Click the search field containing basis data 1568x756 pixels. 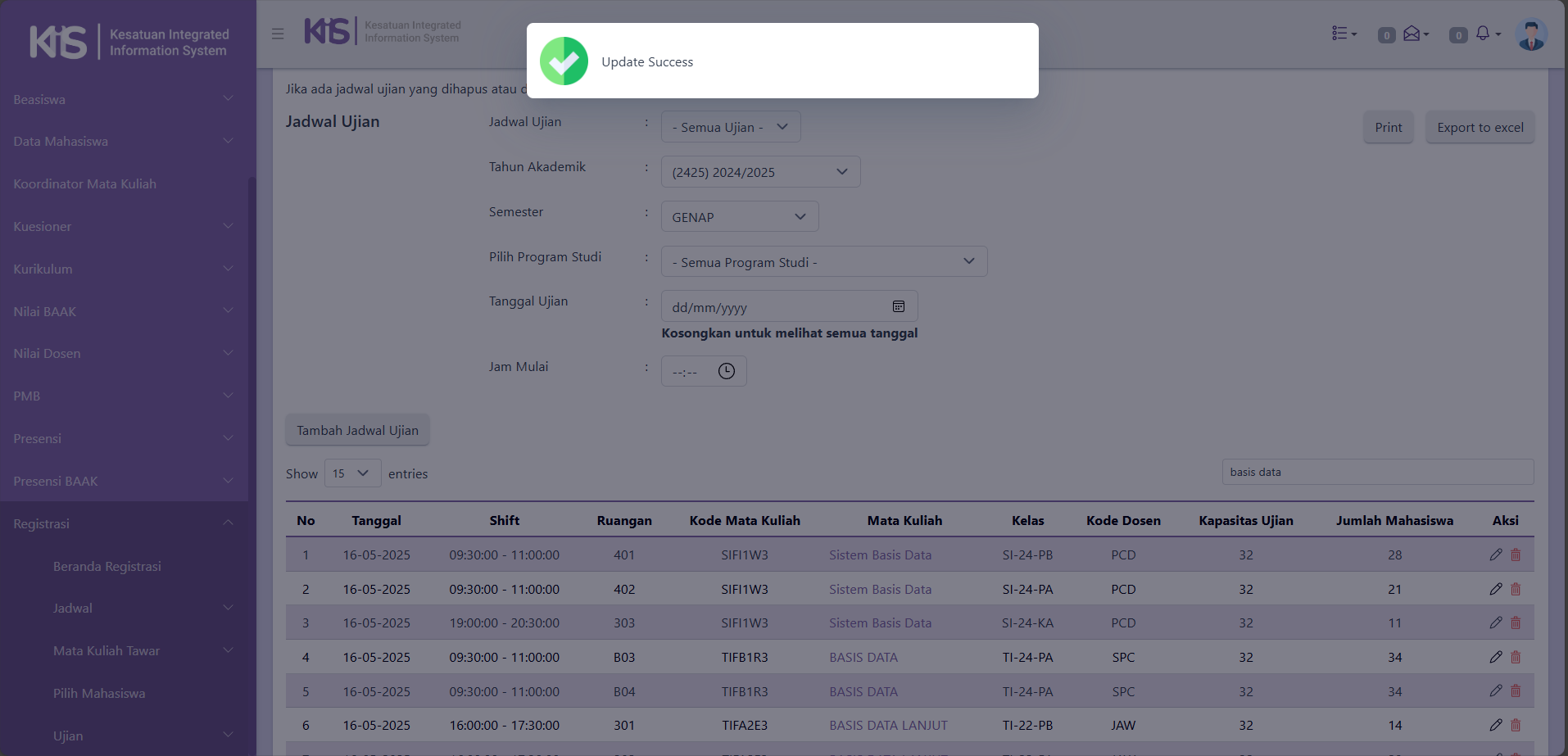pos(1377,472)
